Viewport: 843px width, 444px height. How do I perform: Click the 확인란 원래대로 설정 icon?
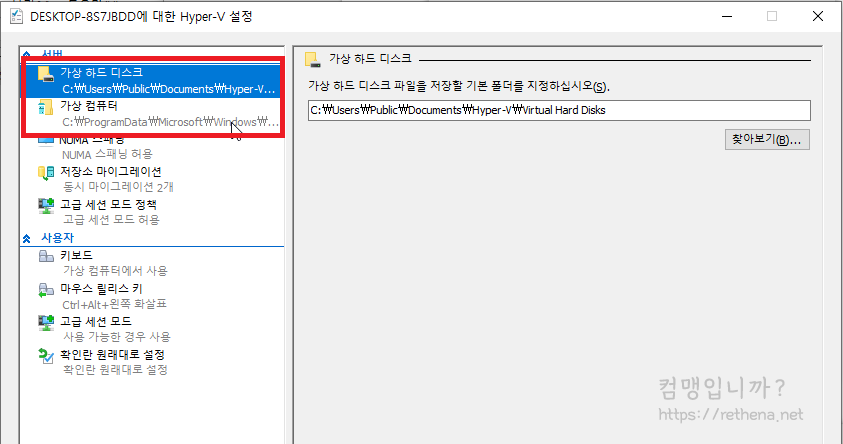46,356
